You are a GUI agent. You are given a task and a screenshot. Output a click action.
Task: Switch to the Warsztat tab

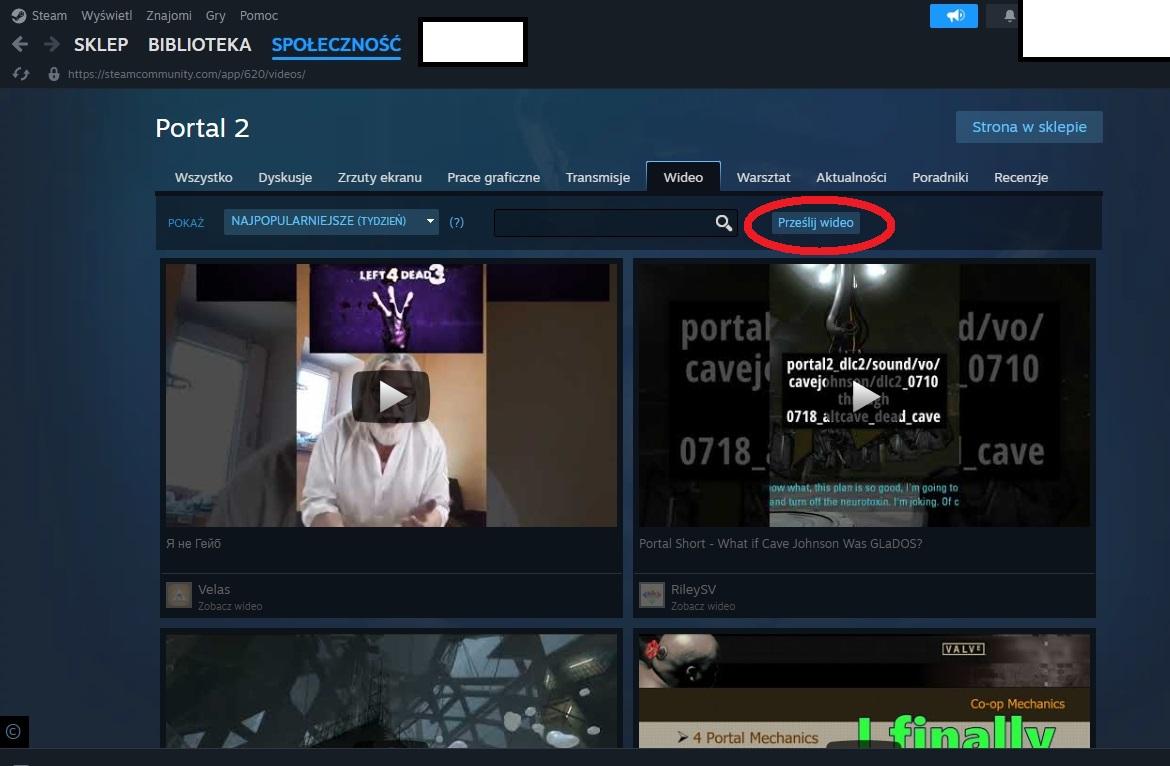pyautogui.click(x=763, y=178)
